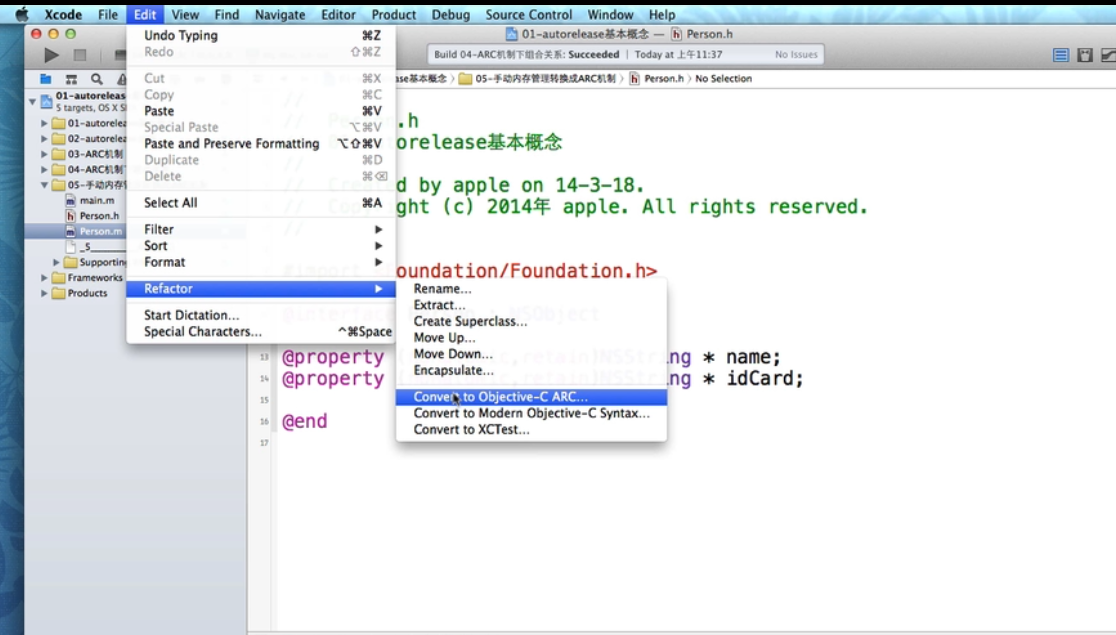Select Person.h file in navigator

98,216
